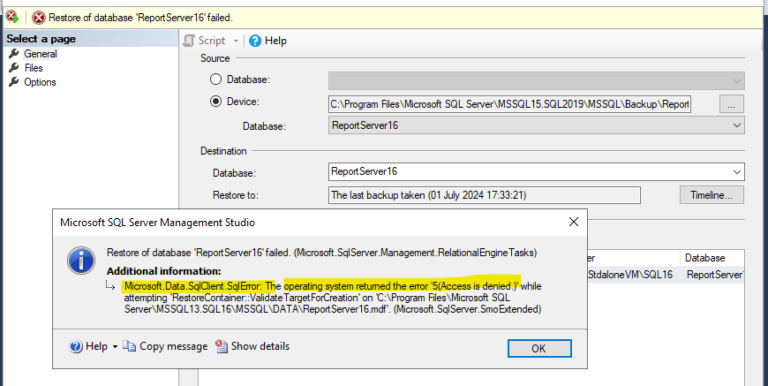Click the Database column header in backup sets
This screenshot has width=768, height=386.
point(704,258)
